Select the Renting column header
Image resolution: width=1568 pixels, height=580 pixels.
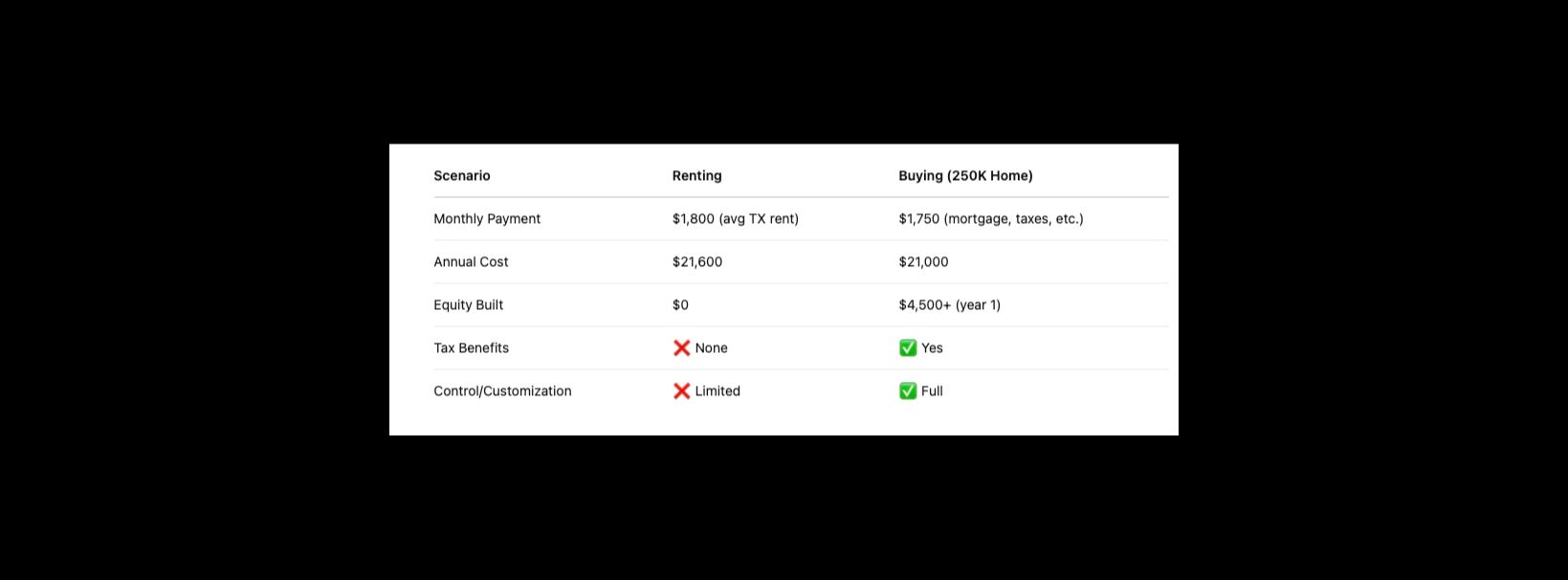(696, 176)
